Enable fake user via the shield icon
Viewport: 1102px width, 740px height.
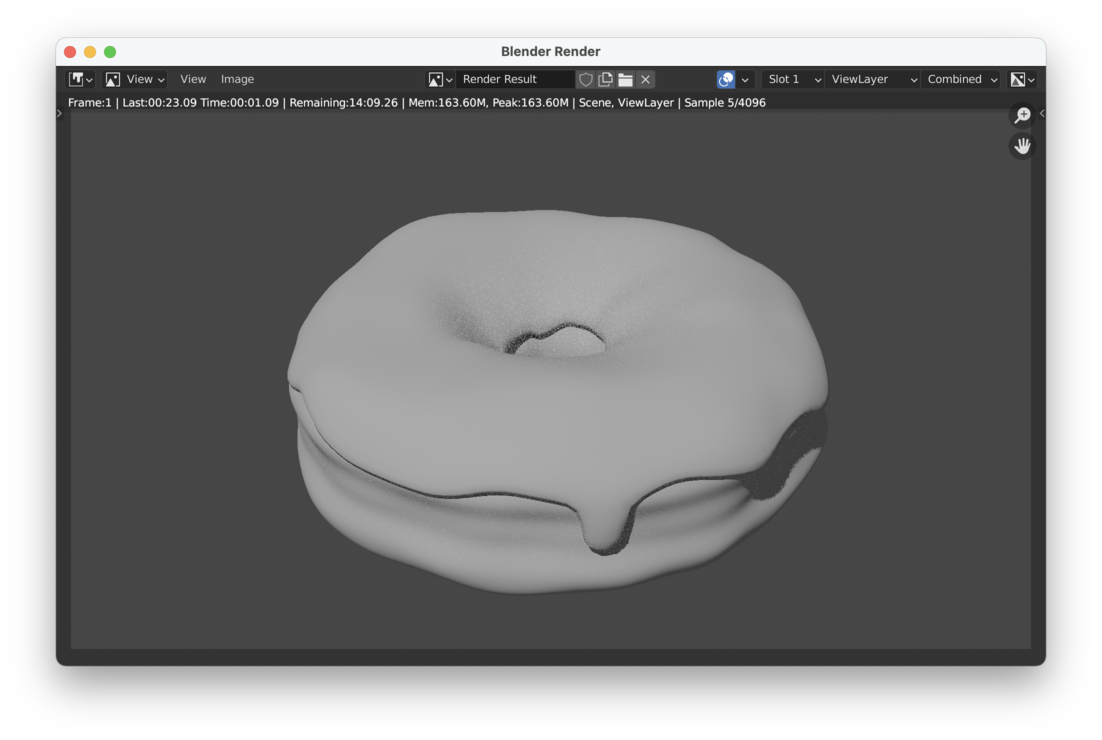(585, 79)
